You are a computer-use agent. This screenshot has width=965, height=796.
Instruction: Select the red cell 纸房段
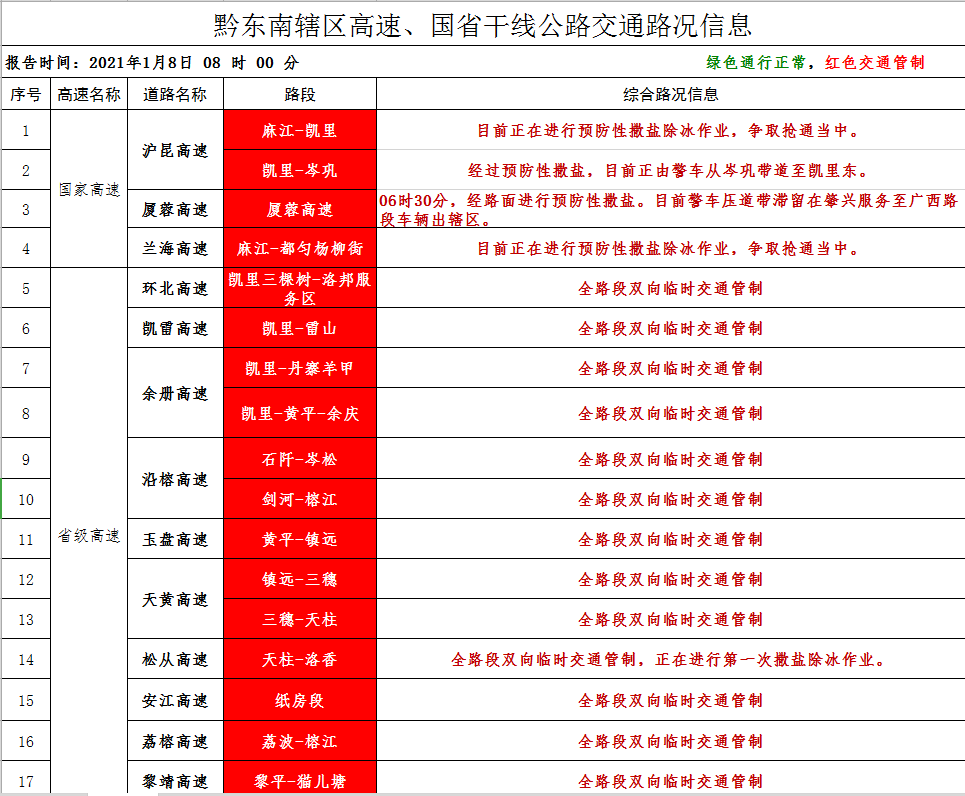pos(300,700)
